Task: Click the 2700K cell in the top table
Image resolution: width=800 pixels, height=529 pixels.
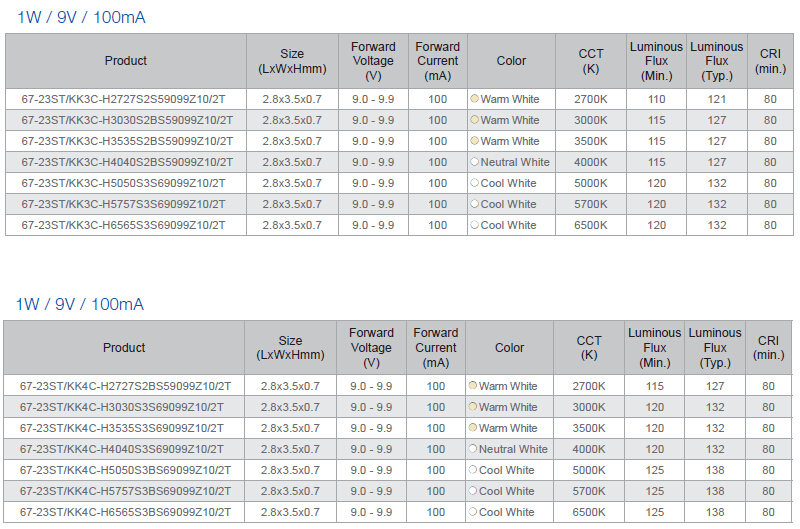Action: pyautogui.click(x=591, y=99)
